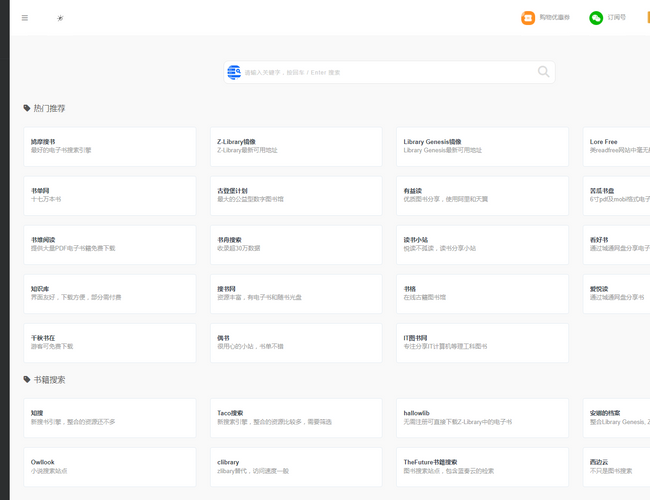This screenshot has height=500, width=650.
Task: Open the green WeChat 订阅号 link
Action: point(607,18)
